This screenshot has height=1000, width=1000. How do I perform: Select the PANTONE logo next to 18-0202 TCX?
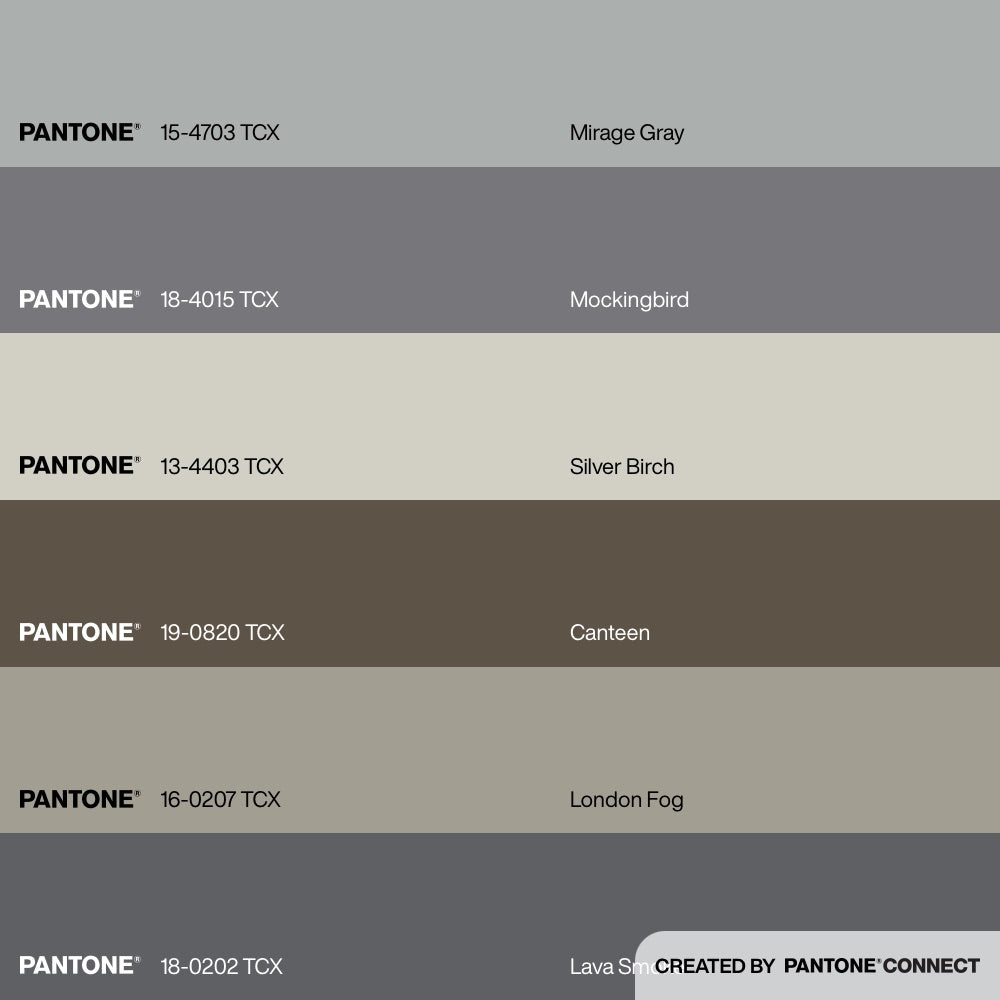(78, 966)
